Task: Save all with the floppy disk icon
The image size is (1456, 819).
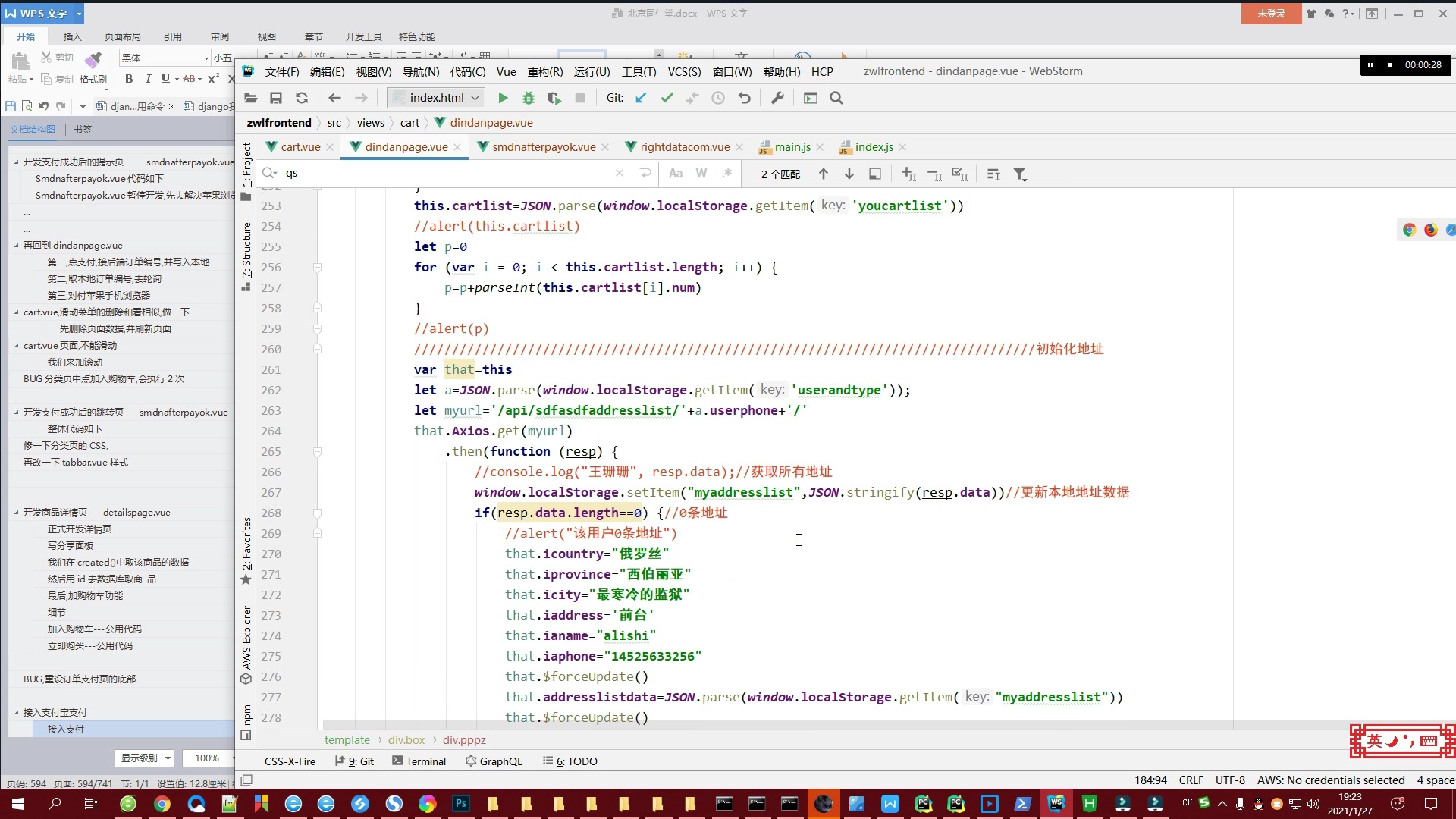Action: click(x=276, y=98)
